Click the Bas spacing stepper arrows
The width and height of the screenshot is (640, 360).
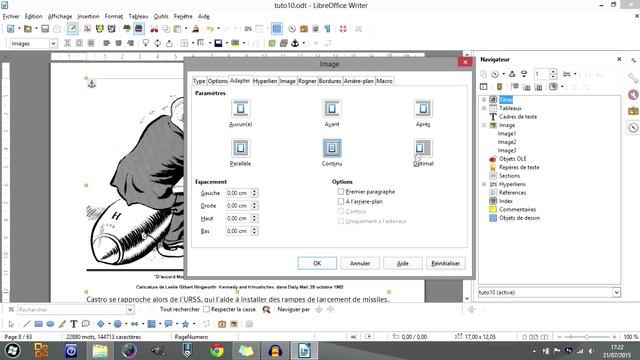[x=254, y=231]
